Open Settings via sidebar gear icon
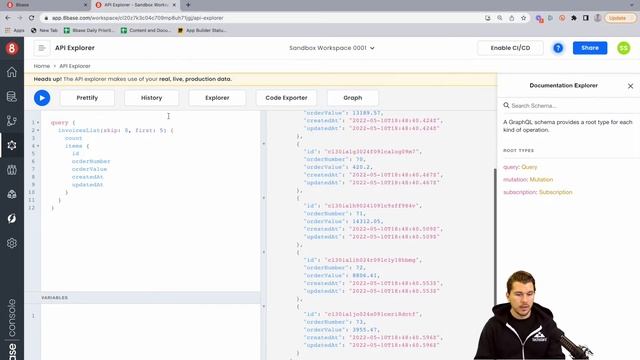This screenshot has width=640, height=360. [x=12, y=243]
